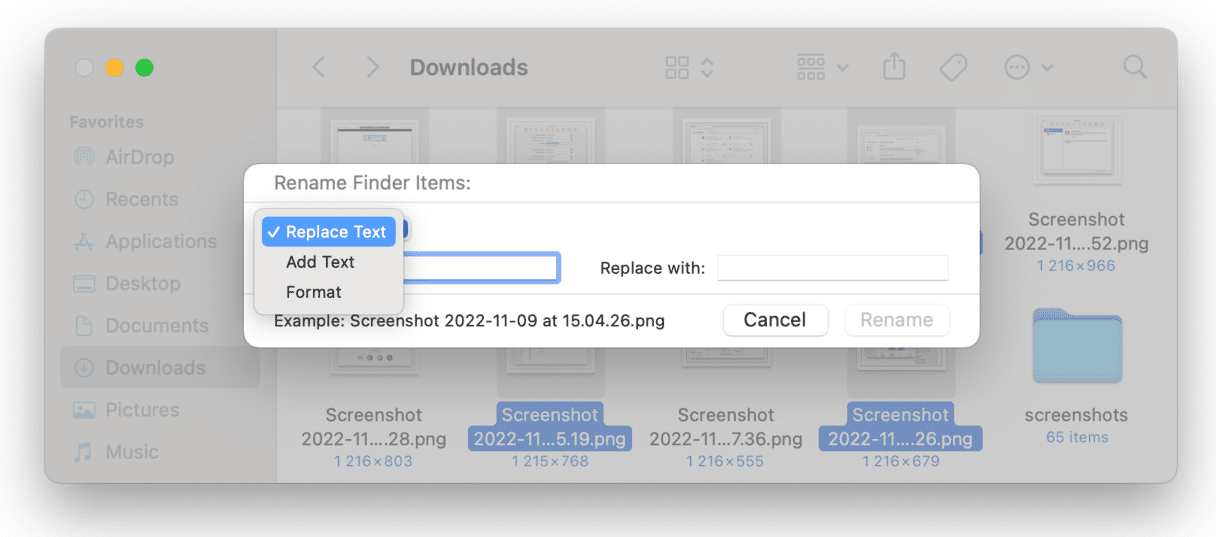Go back with the left chevron
The width and height of the screenshot is (1216, 537).
tap(319, 68)
